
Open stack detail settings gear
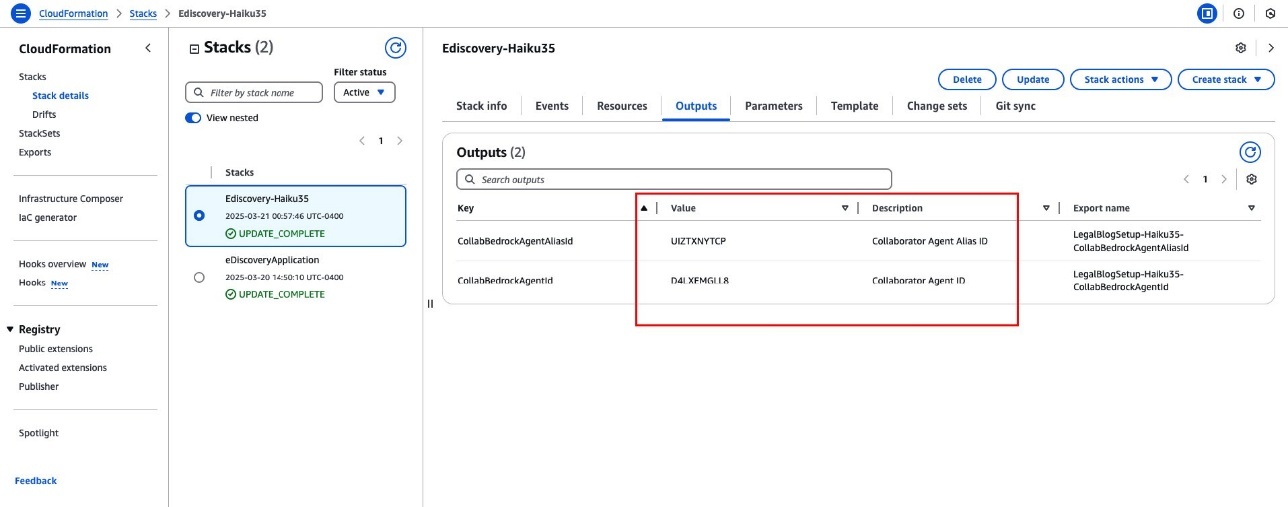[x=1241, y=48]
